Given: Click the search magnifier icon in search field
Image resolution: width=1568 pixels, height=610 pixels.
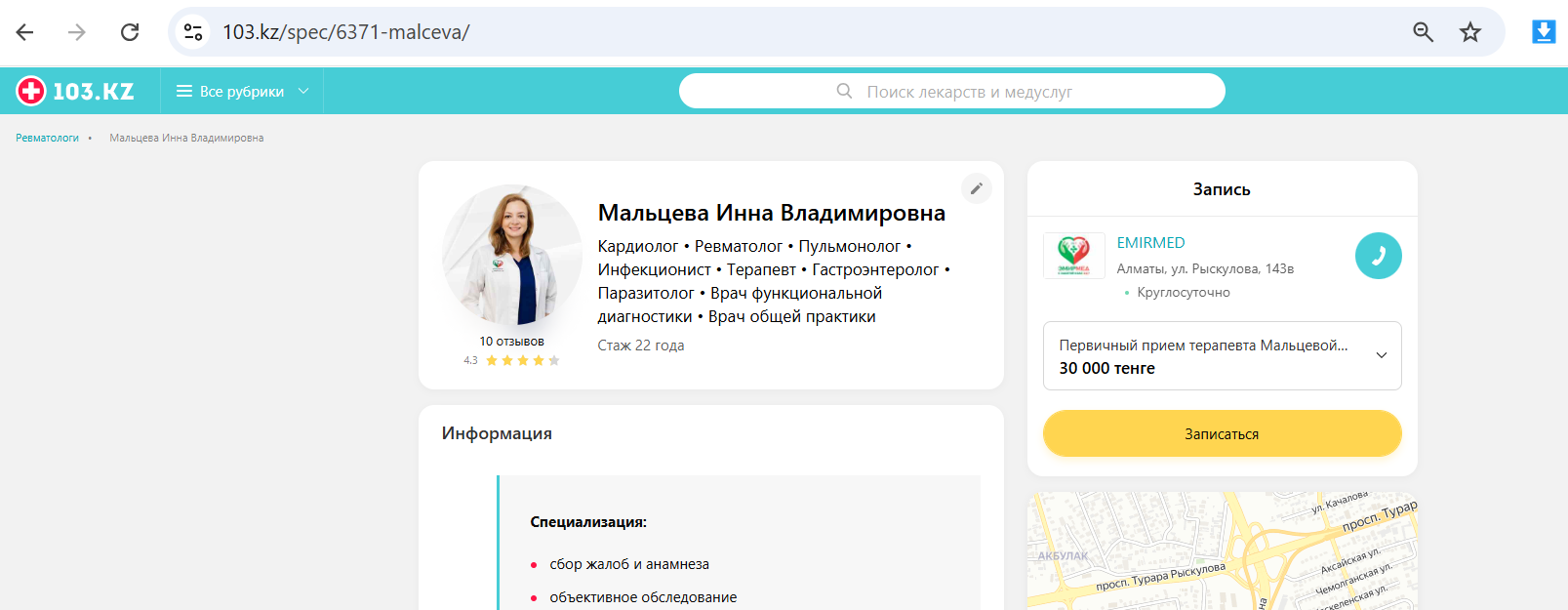Looking at the screenshot, I should [x=845, y=91].
